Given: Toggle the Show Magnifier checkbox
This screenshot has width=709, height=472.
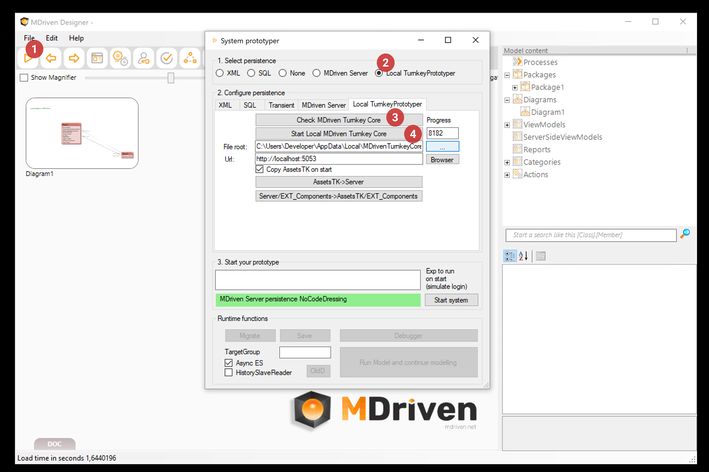Looking at the screenshot, I should tap(24, 78).
